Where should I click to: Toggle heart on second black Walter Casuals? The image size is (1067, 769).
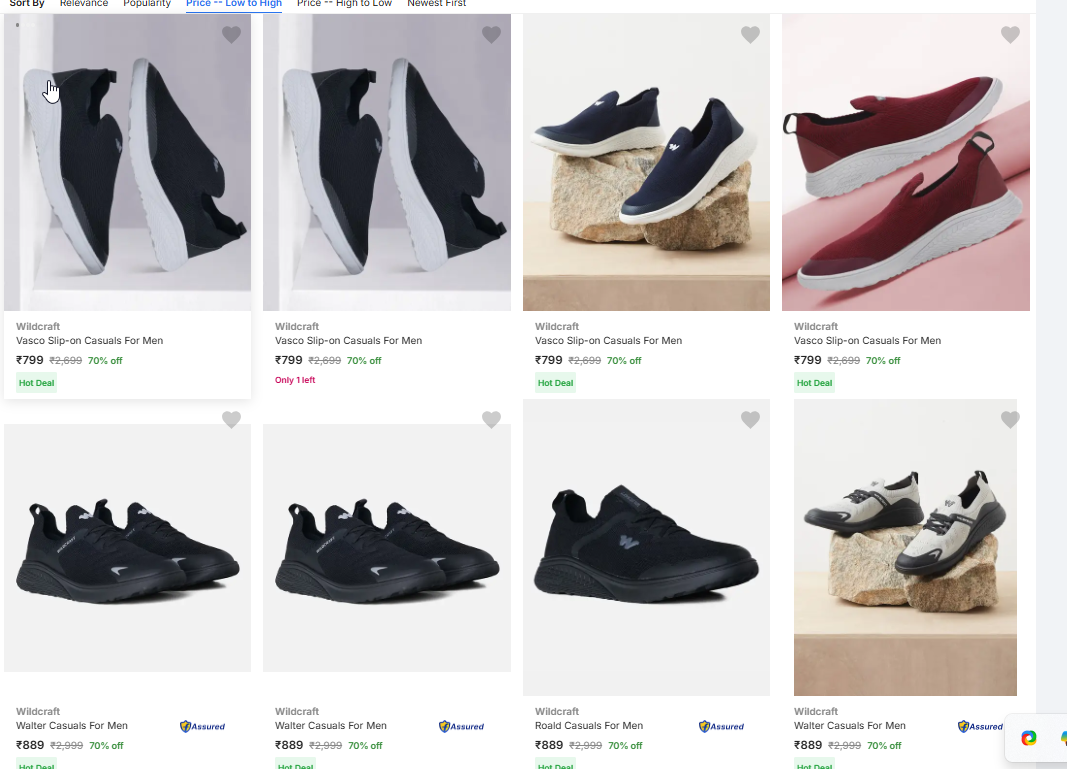[x=491, y=420]
